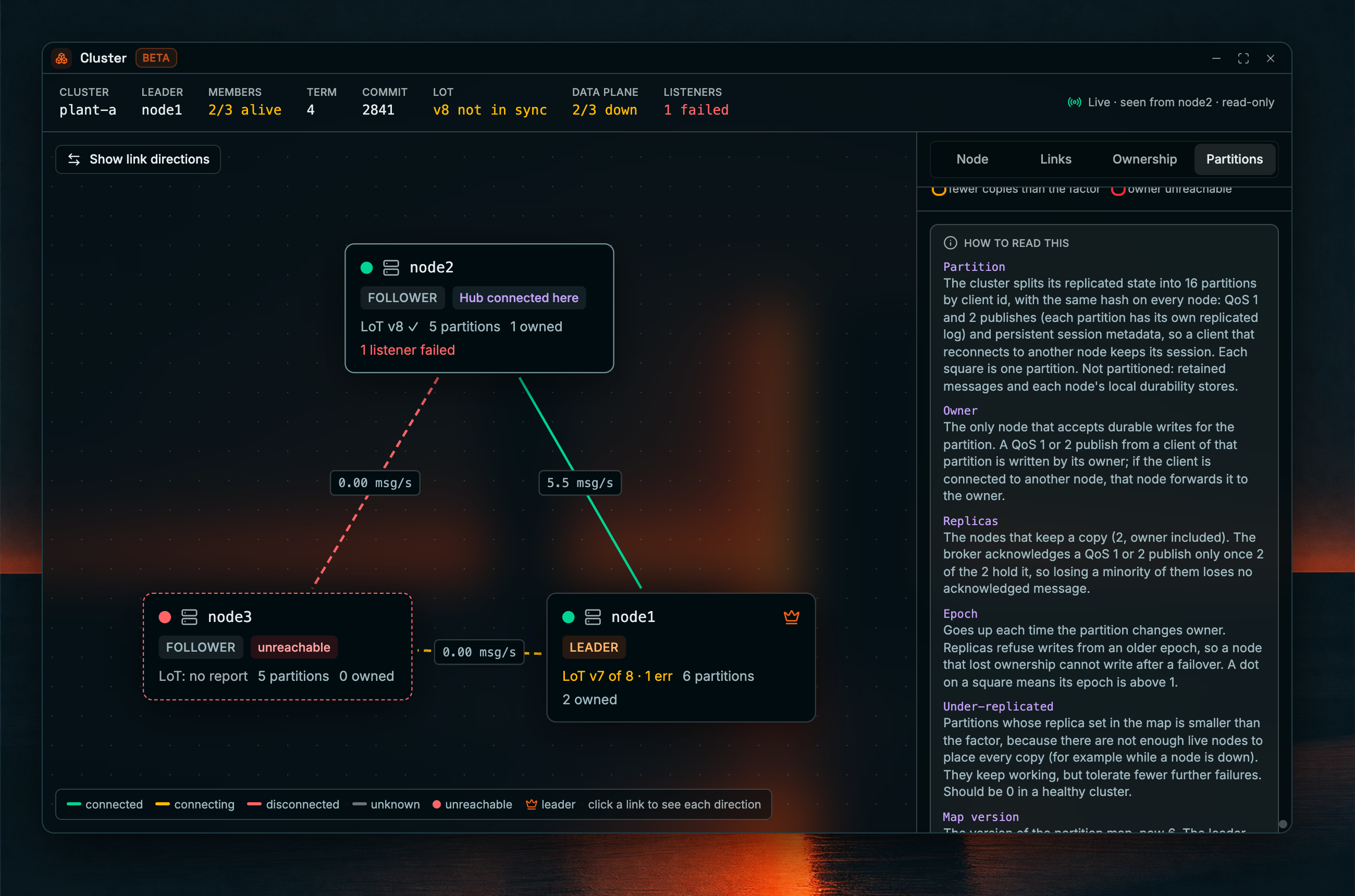Click node2's green status dot
The image size is (1355, 896).
pyautogui.click(x=366, y=267)
